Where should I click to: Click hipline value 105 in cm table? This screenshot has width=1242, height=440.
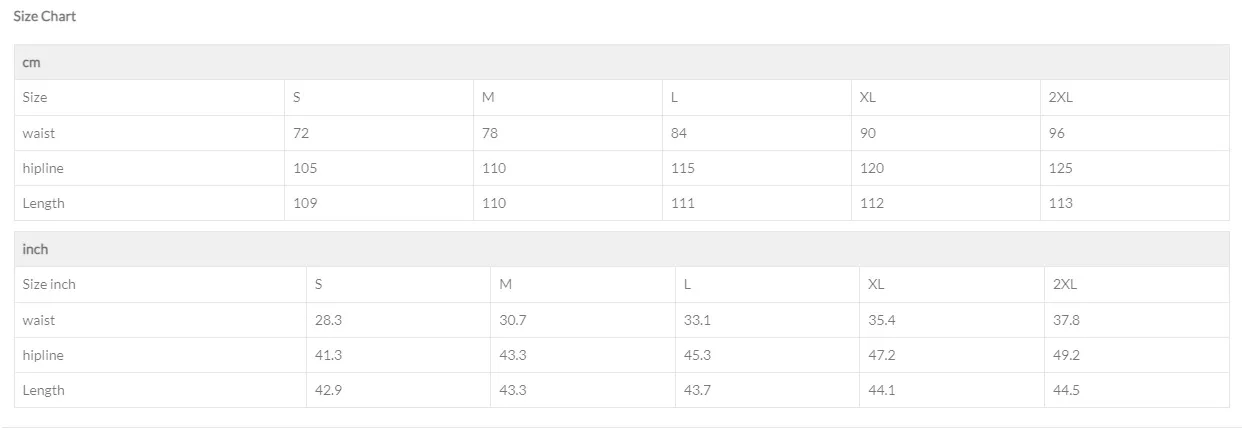[305, 168]
